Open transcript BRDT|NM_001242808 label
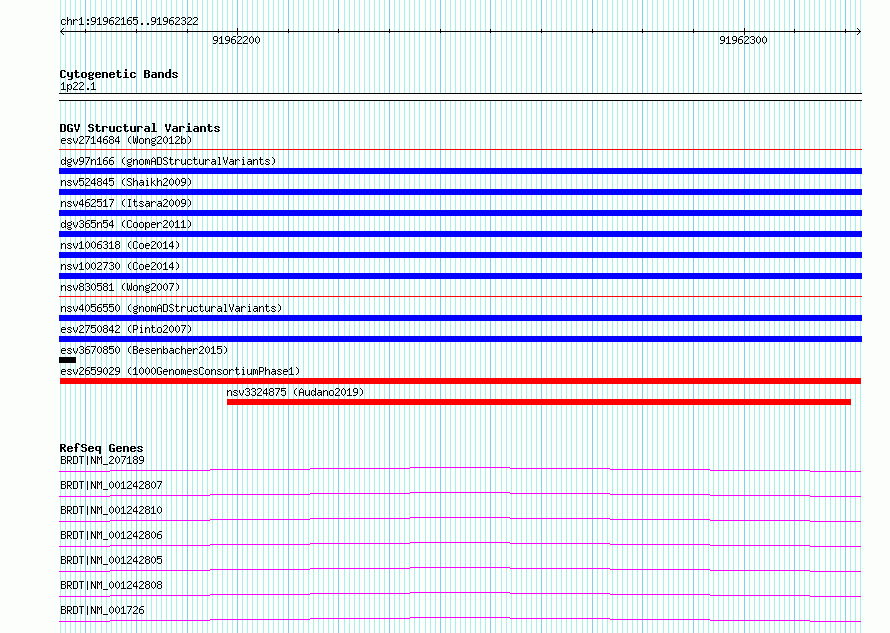The image size is (890, 633). (x=111, y=585)
